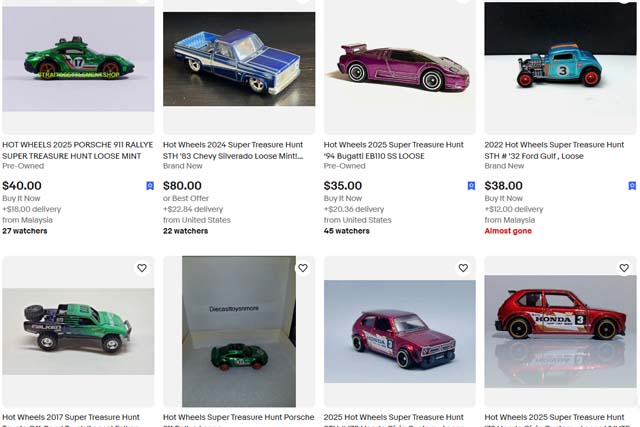The width and height of the screenshot is (640, 427).
Task: Favorite the maroon Honda Civic listing with heart
Action: pos(463,268)
